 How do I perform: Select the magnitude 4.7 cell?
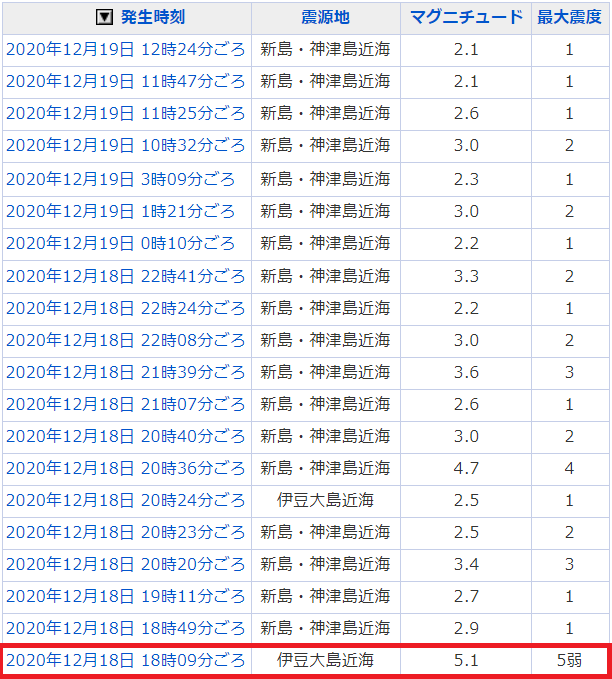coord(466,469)
